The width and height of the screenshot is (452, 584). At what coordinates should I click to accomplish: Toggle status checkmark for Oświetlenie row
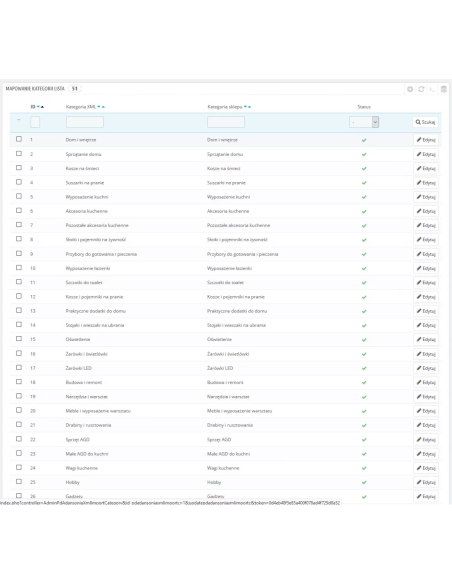pos(364,340)
